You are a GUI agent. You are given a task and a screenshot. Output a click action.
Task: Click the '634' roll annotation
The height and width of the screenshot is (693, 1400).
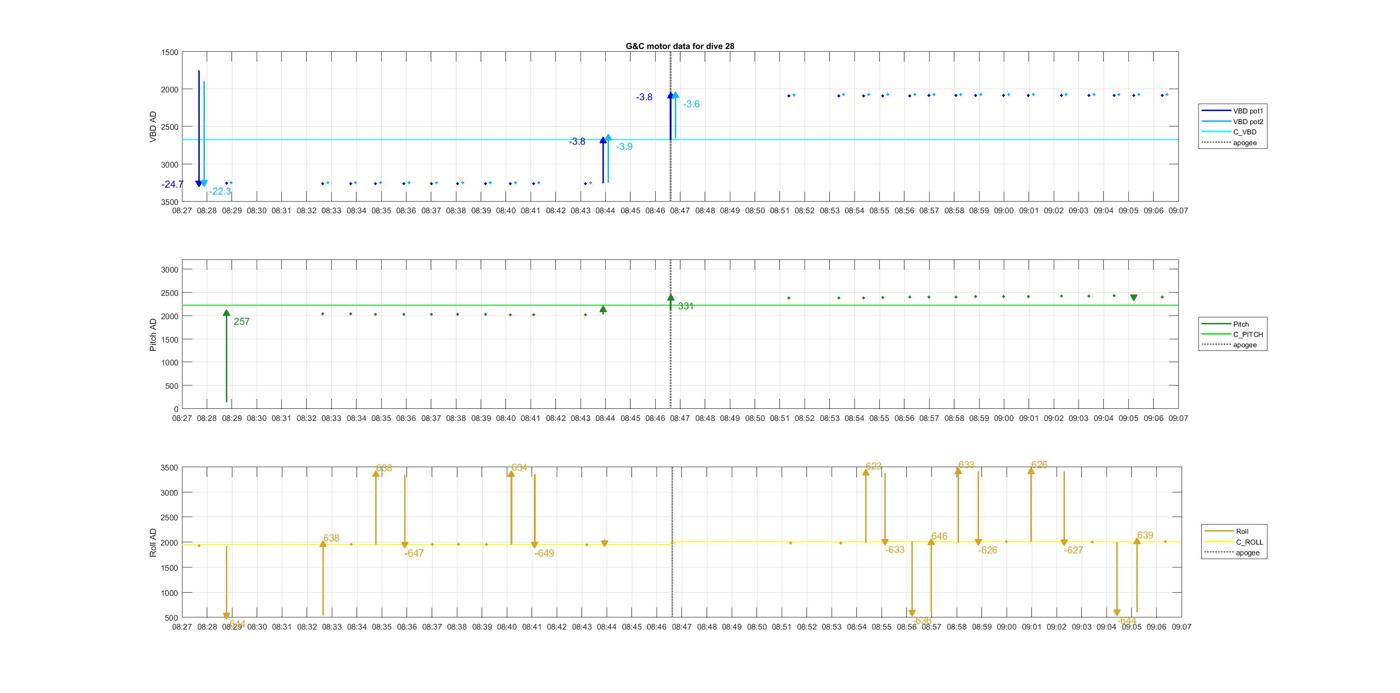coord(519,468)
